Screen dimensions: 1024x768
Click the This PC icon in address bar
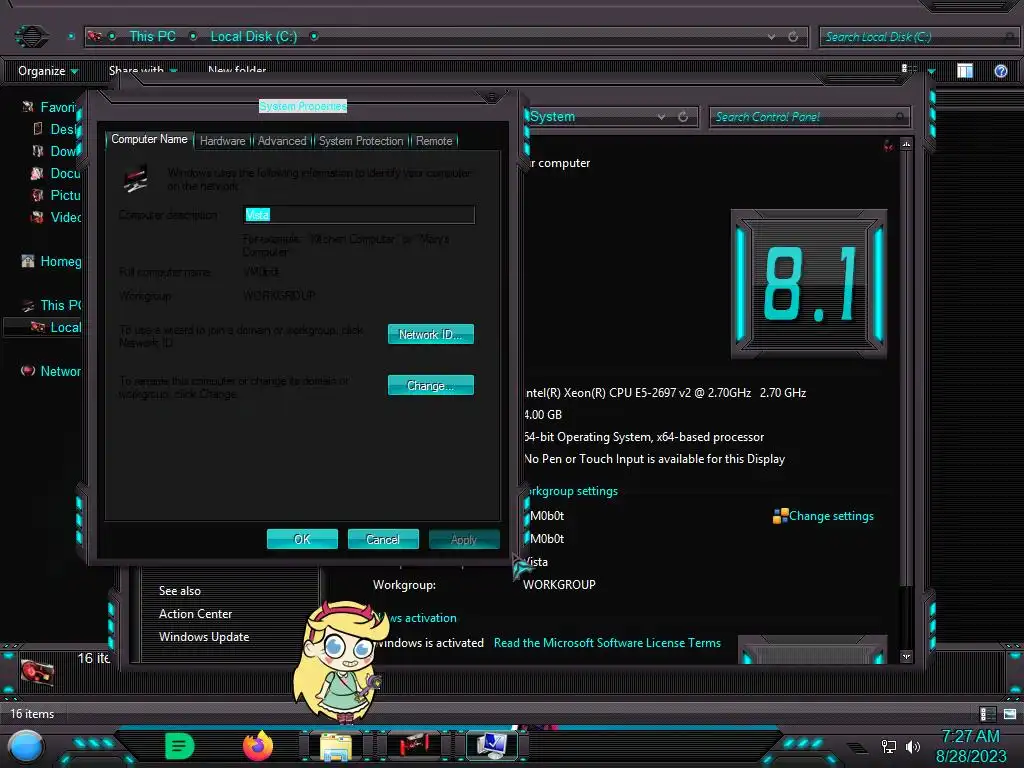coord(94,36)
